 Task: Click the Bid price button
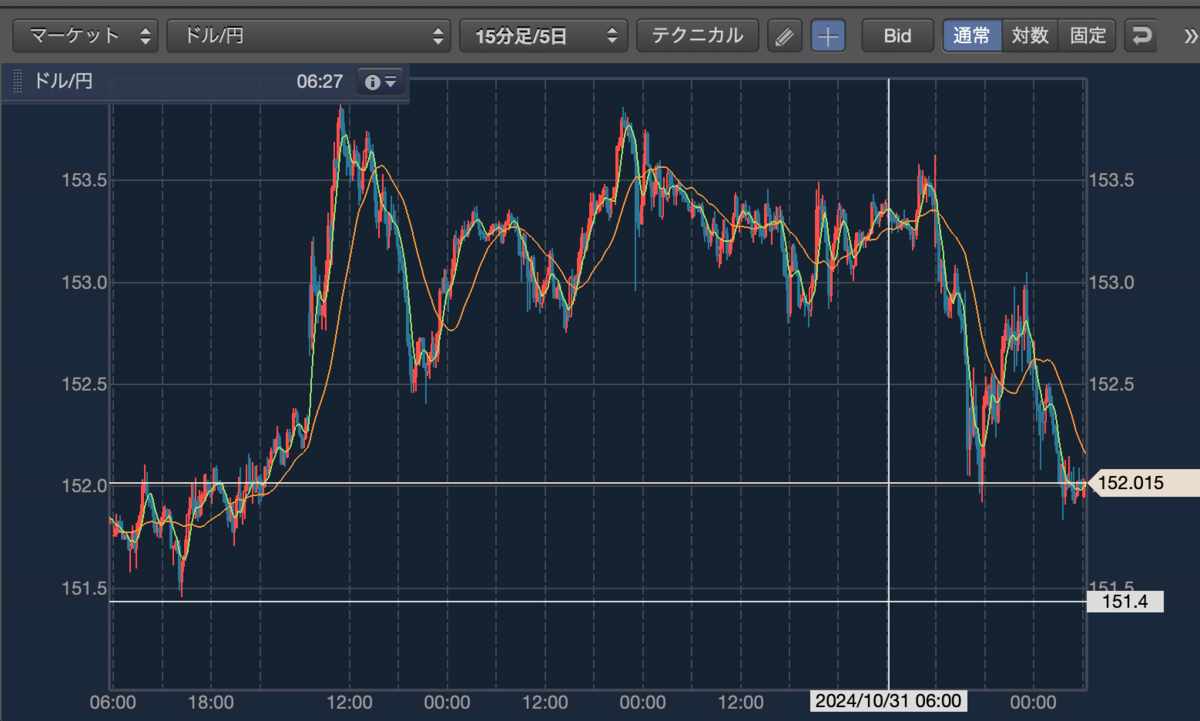click(897, 36)
